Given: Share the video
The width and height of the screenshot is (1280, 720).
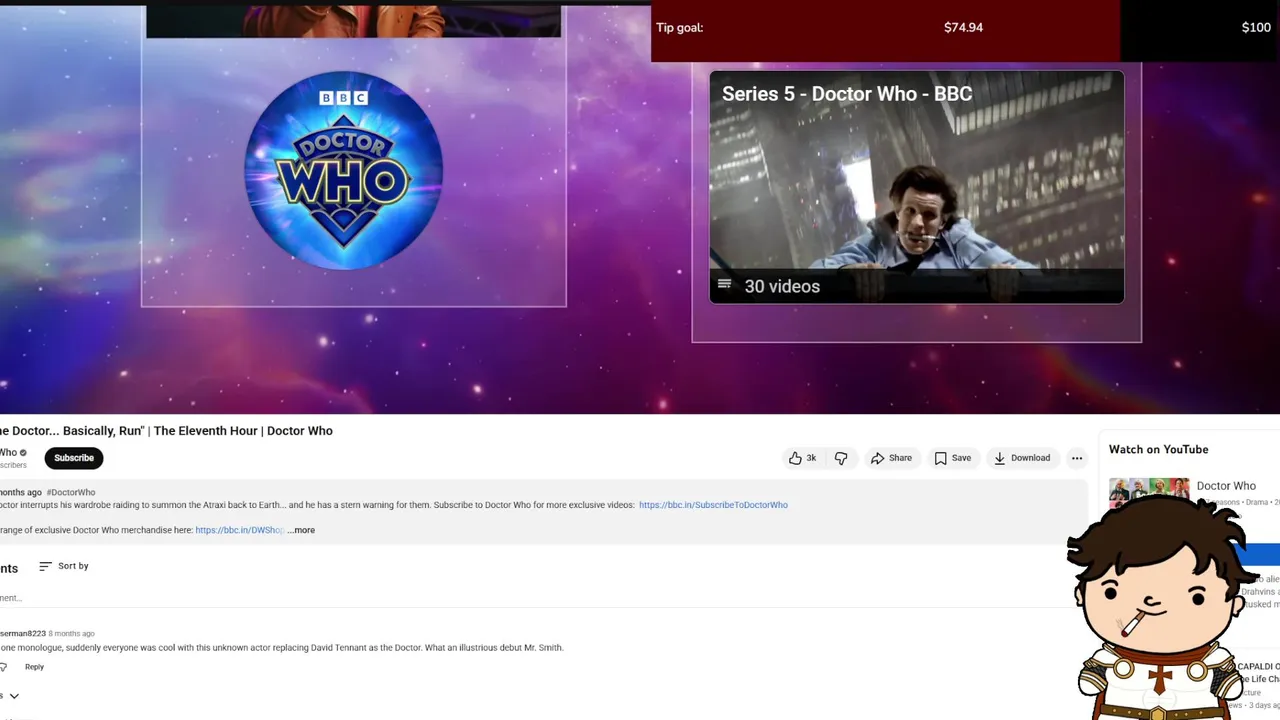Looking at the screenshot, I should click(x=891, y=458).
